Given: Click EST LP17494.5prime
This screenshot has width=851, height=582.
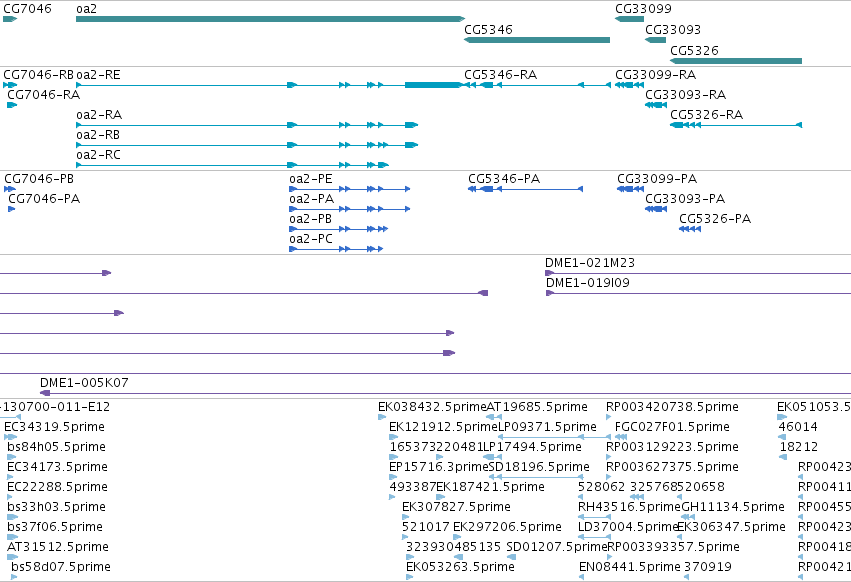Looking at the screenshot, I should 532,447.
